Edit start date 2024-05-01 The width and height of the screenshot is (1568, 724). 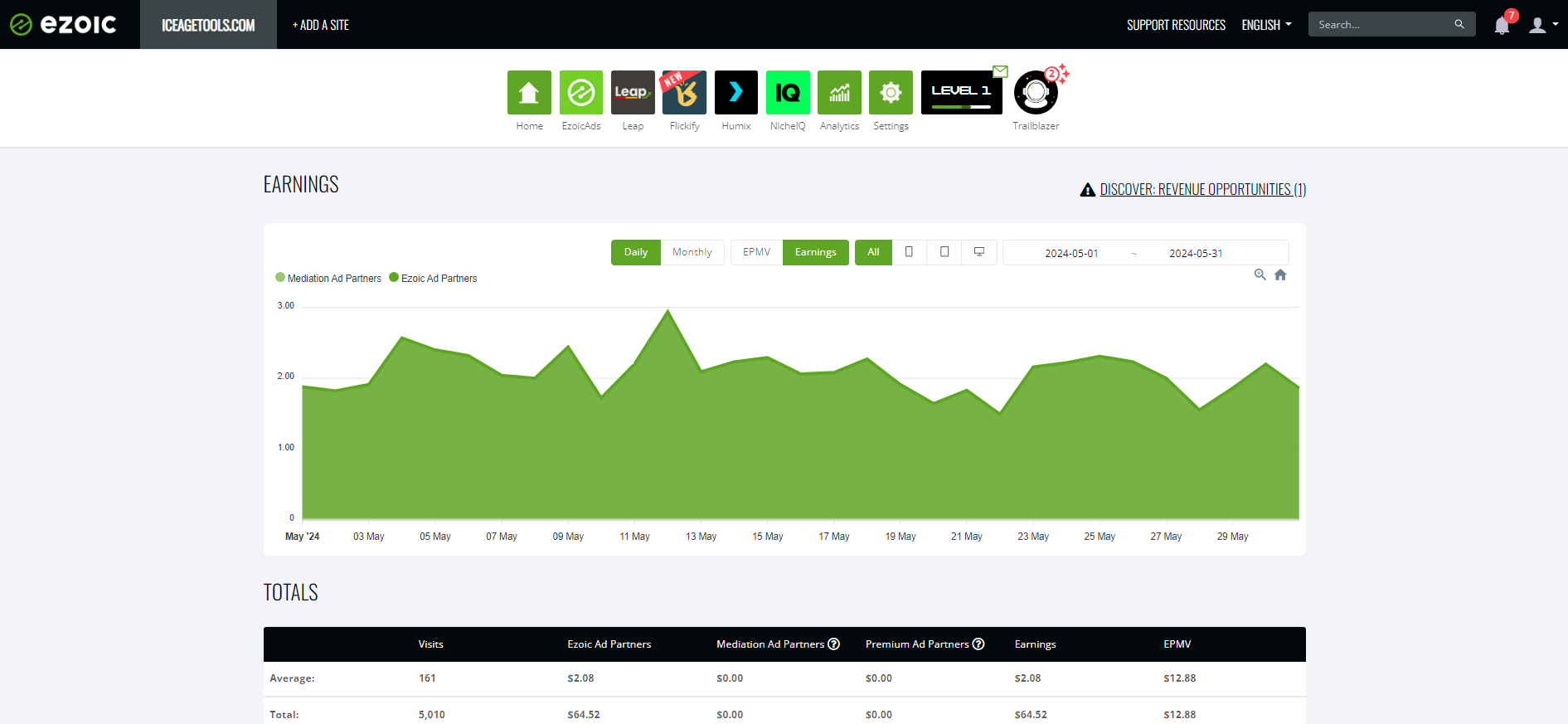pos(1071,253)
